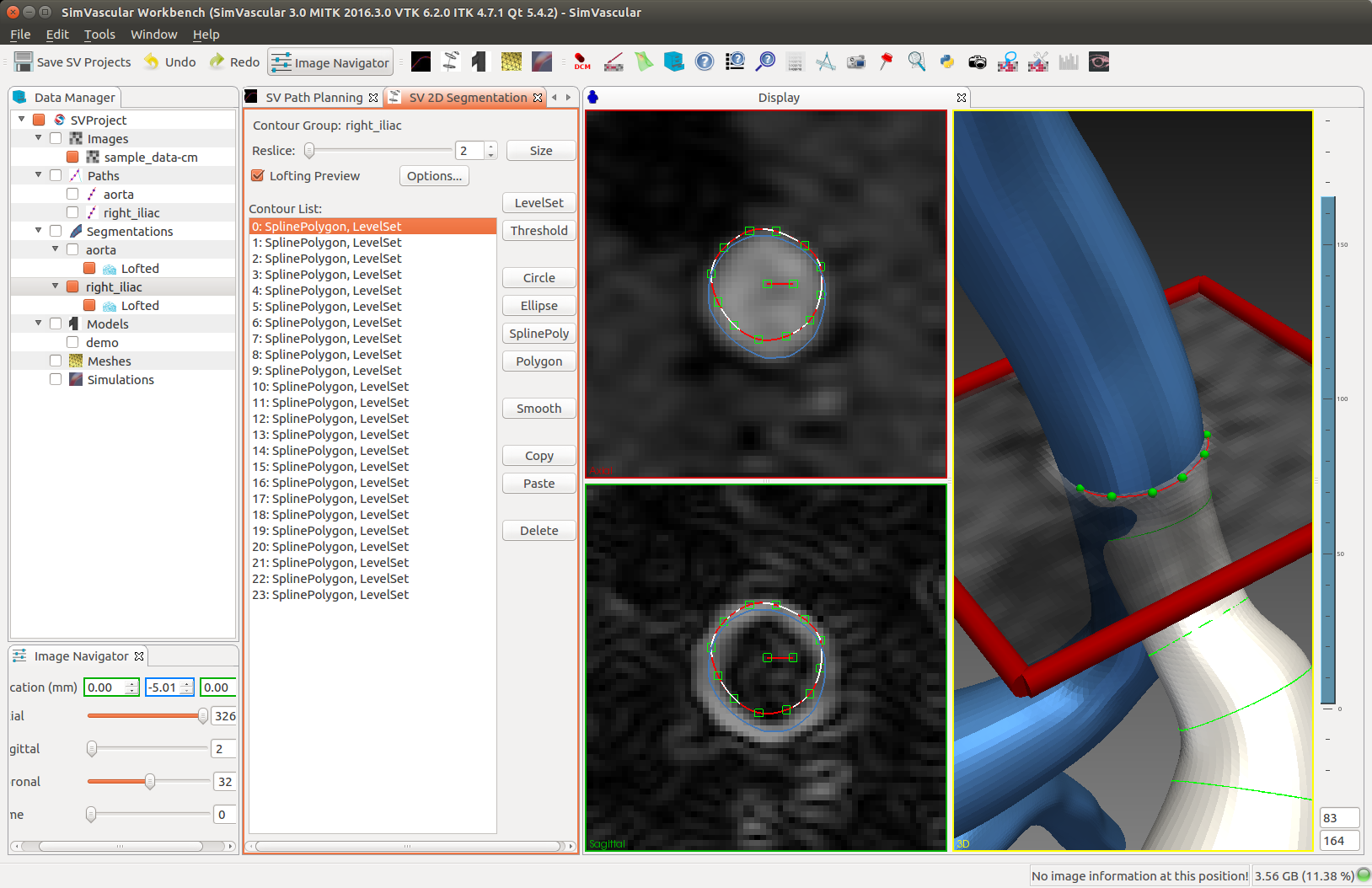Click the blue Help question-mark icon
Image resolution: width=1372 pixels, height=888 pixels.
[x=705, y=62]
